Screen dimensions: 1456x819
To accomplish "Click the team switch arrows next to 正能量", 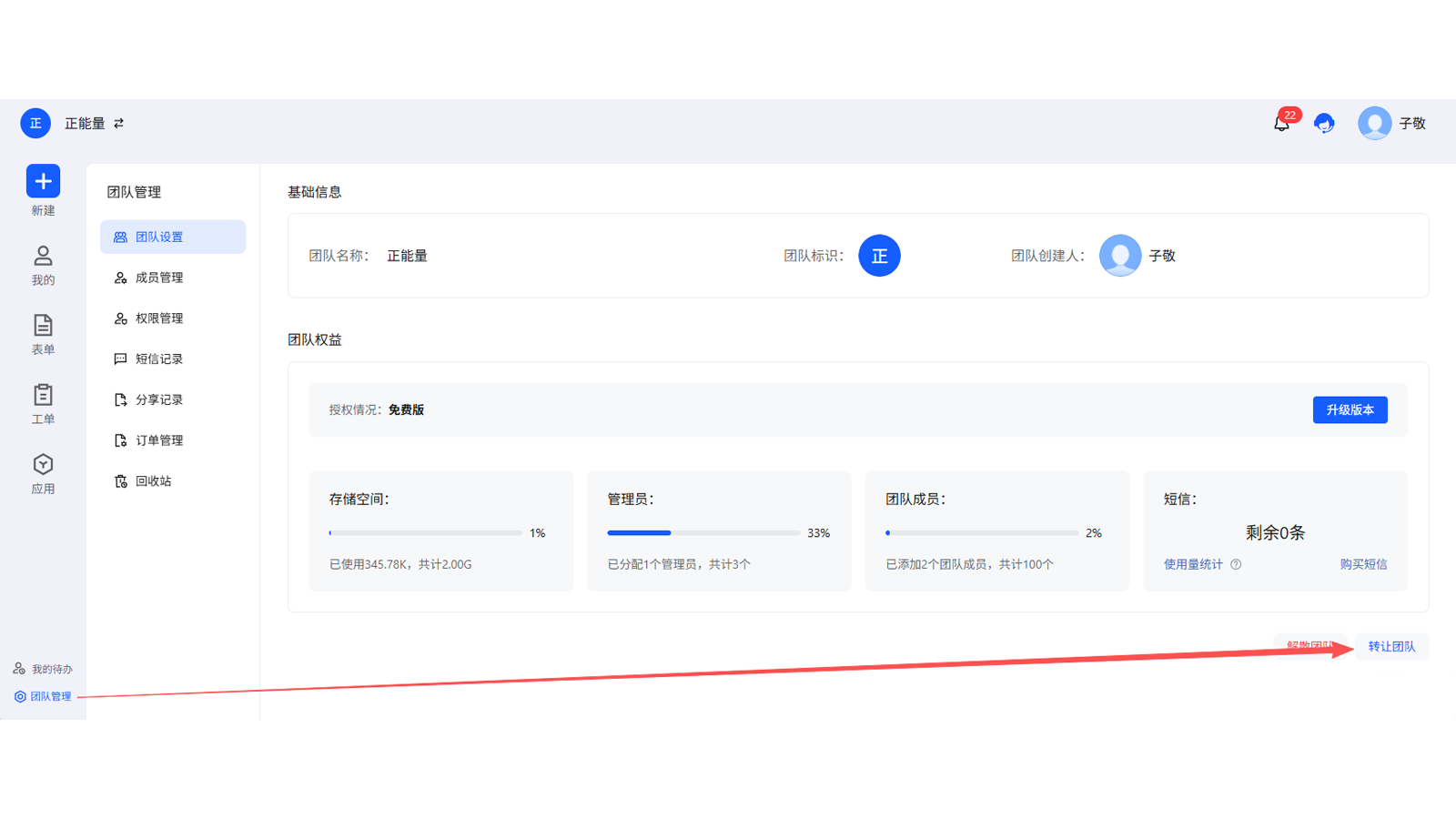I will (120, 123).
